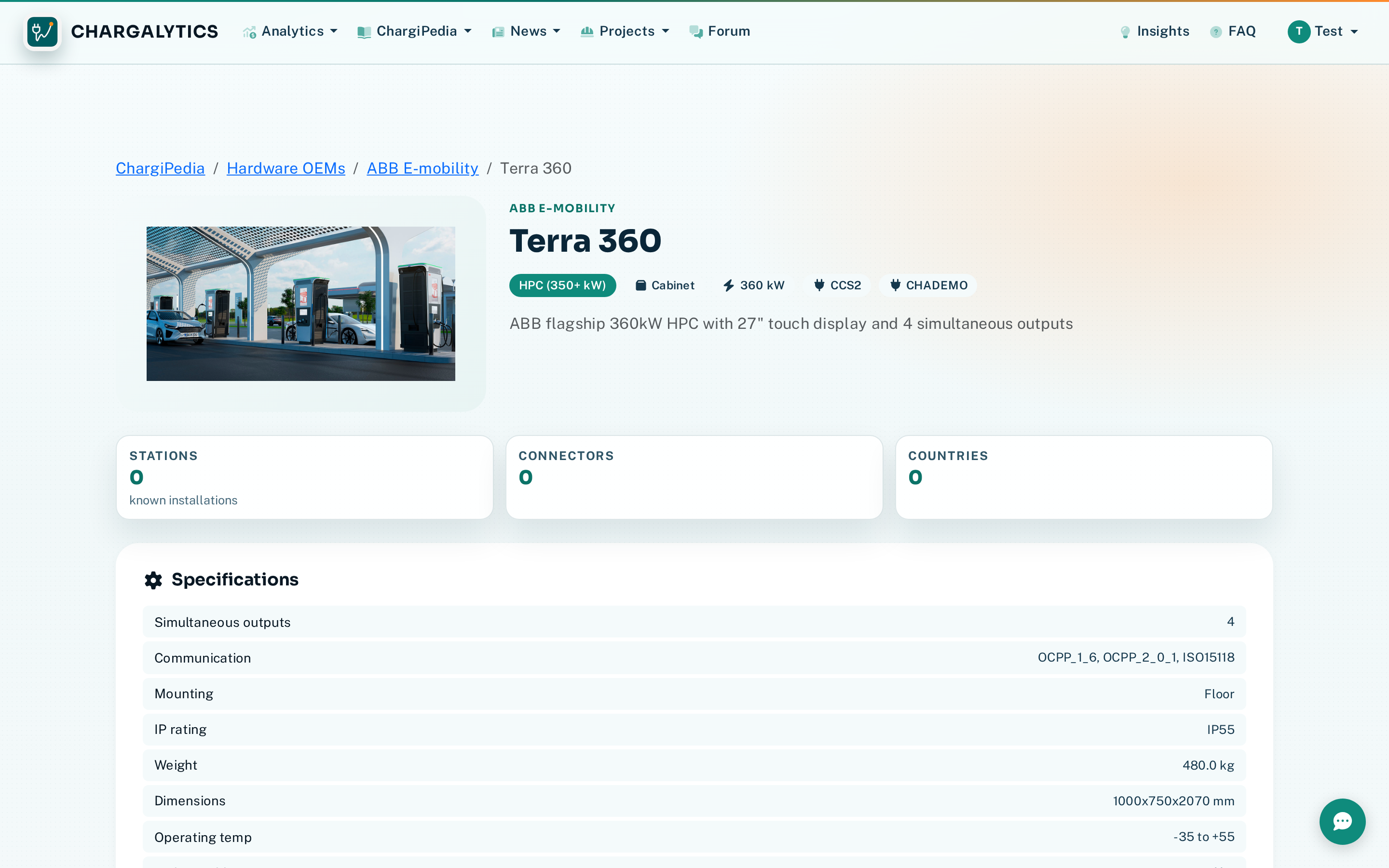Click the Simultaneous outputs row label

(222, 622)
